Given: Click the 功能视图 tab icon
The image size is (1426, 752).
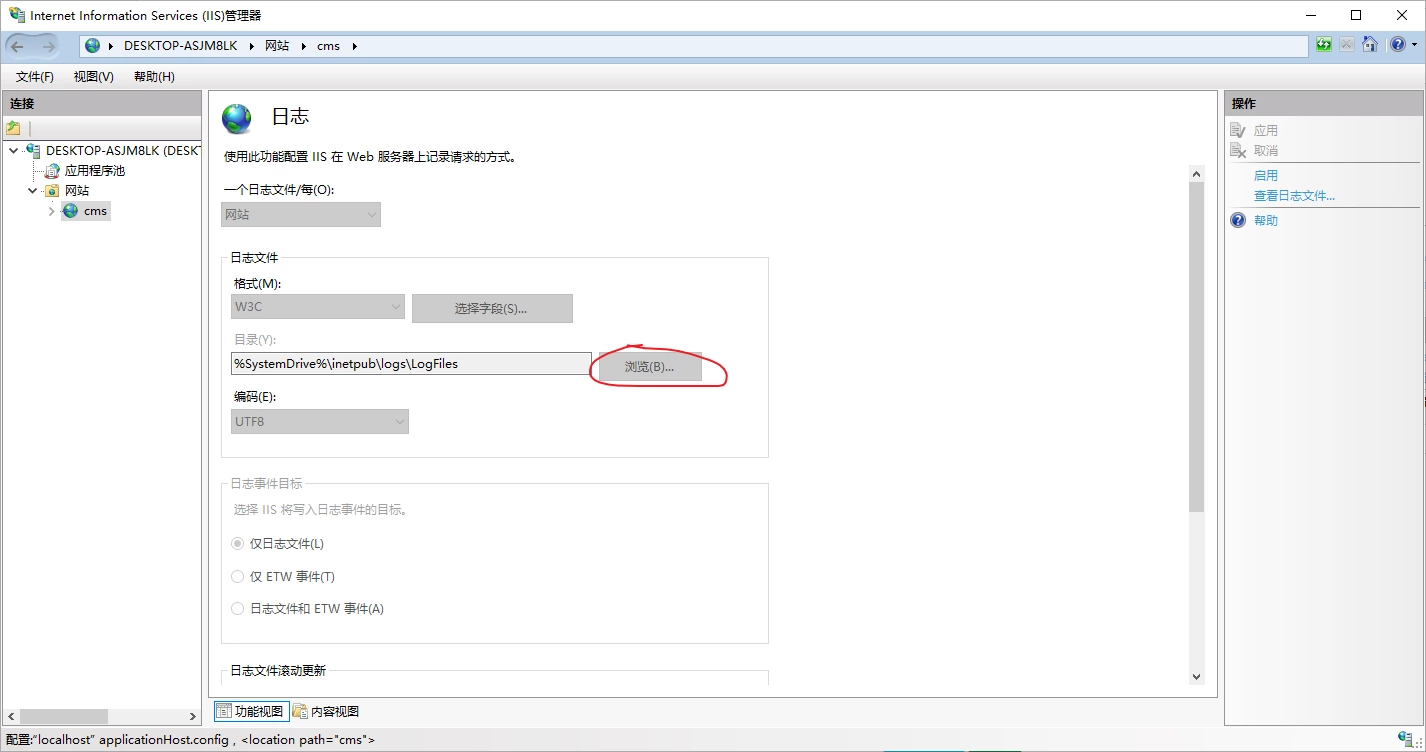Looking at the screenshot, I should (x=224, y=711).
